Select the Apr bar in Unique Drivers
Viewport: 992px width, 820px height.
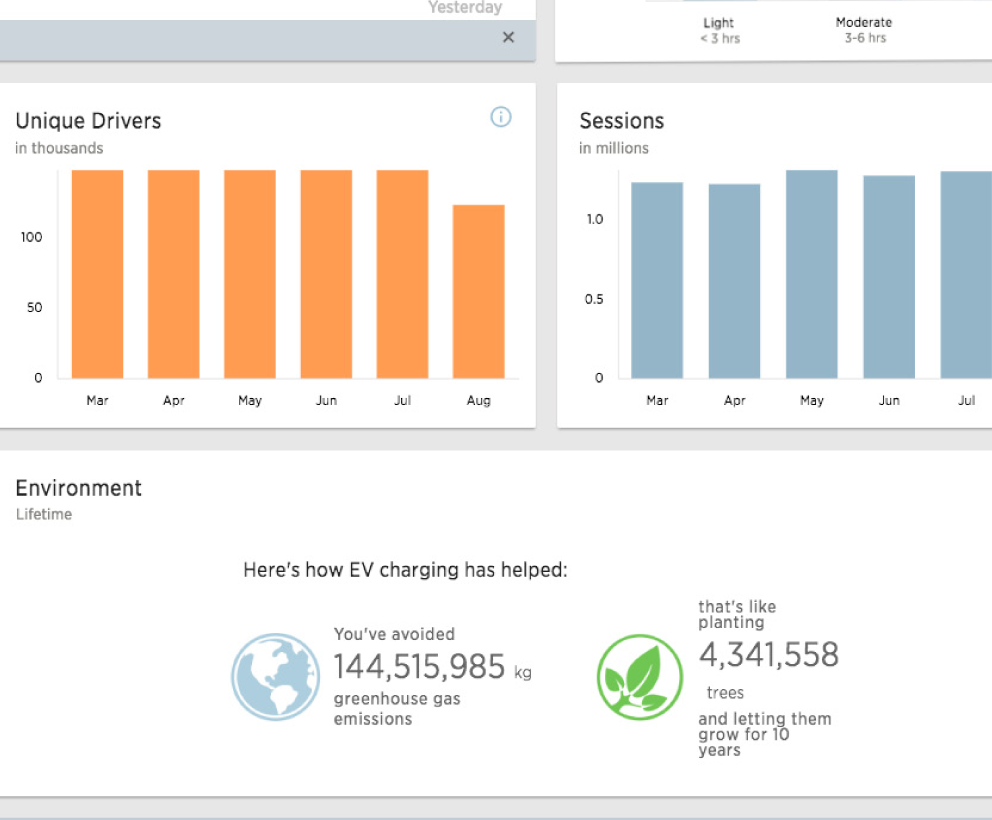click(x=174, y=275)
